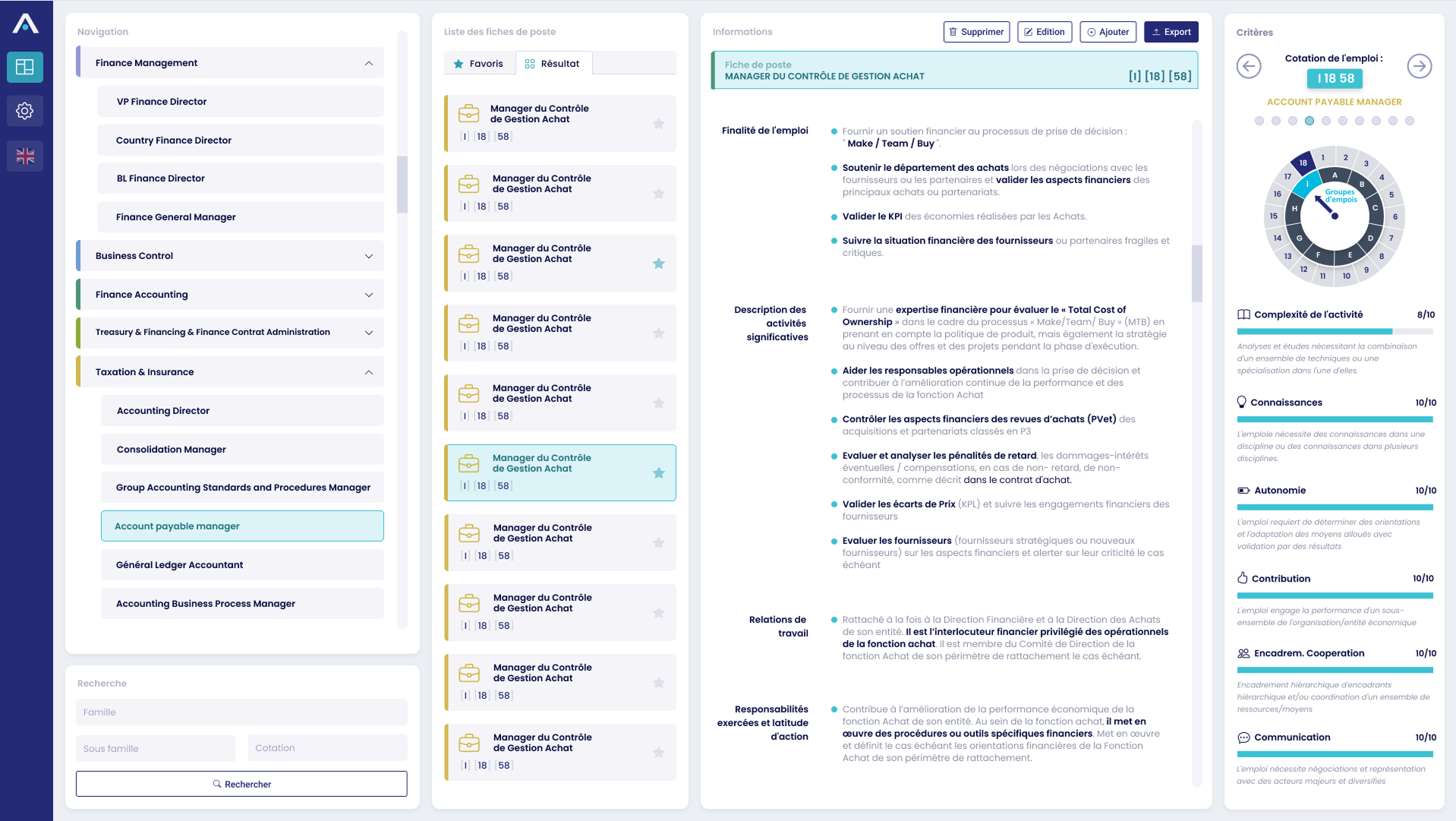Viewport: 1456px width, 821px height.
Task: Click segment 18 on the rating wheel
Action: coord(1303,163)
